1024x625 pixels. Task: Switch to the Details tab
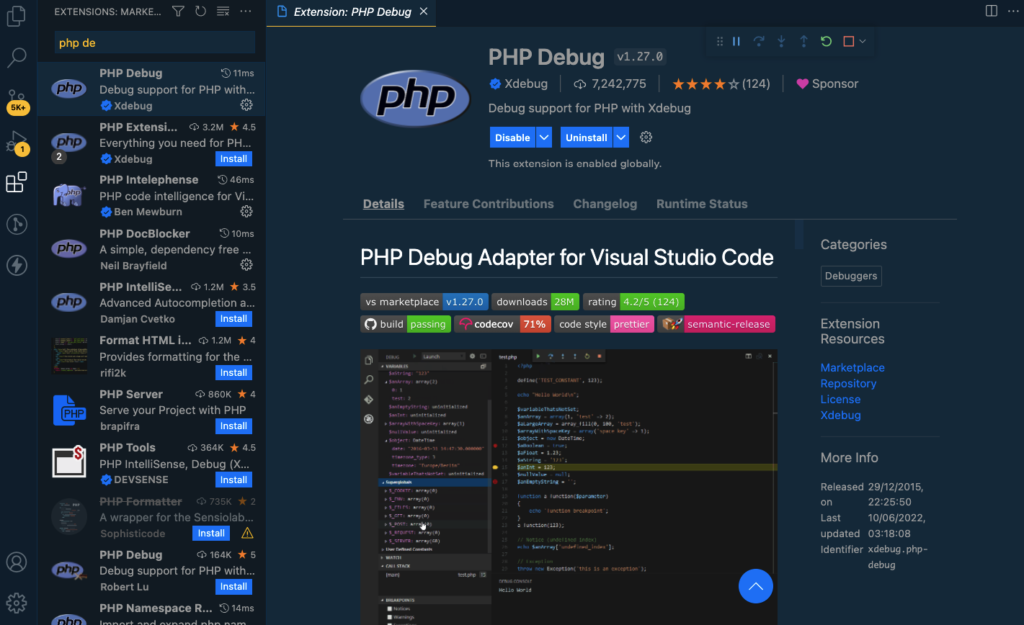(x=383, y=204)
